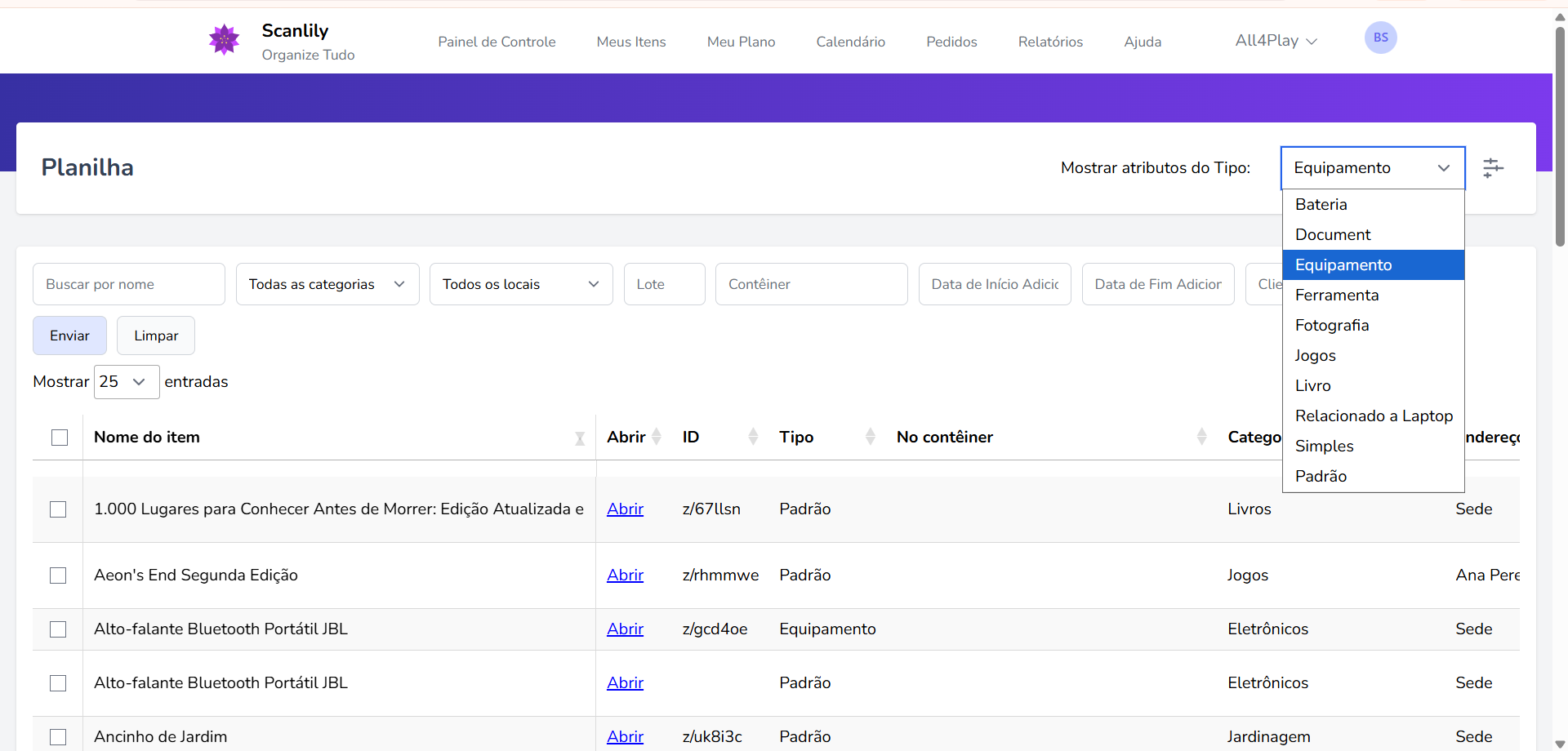Open the Calendário nav item

[x=850, y=42]
